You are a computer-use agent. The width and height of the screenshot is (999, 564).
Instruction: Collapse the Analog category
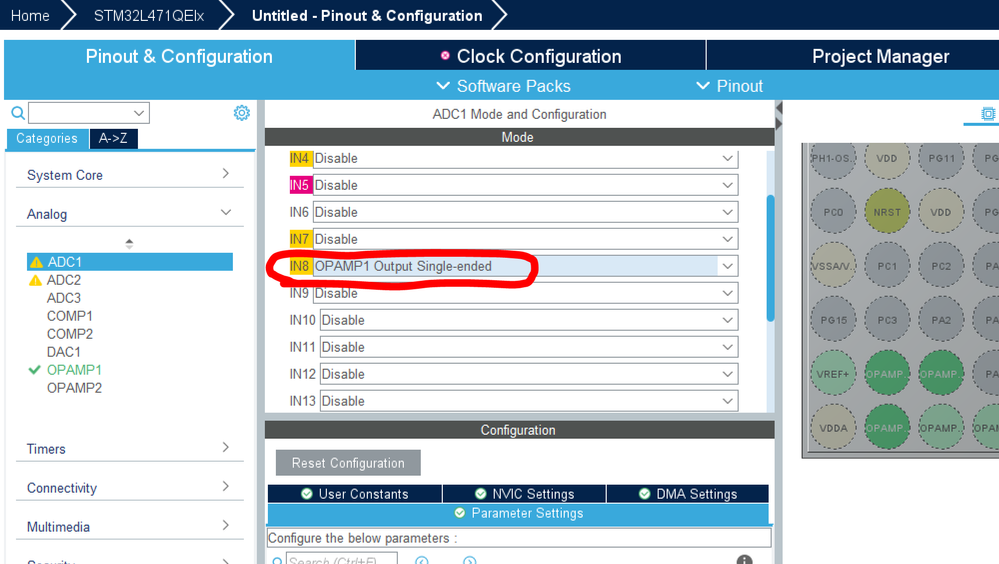click(x=129, y=213)
